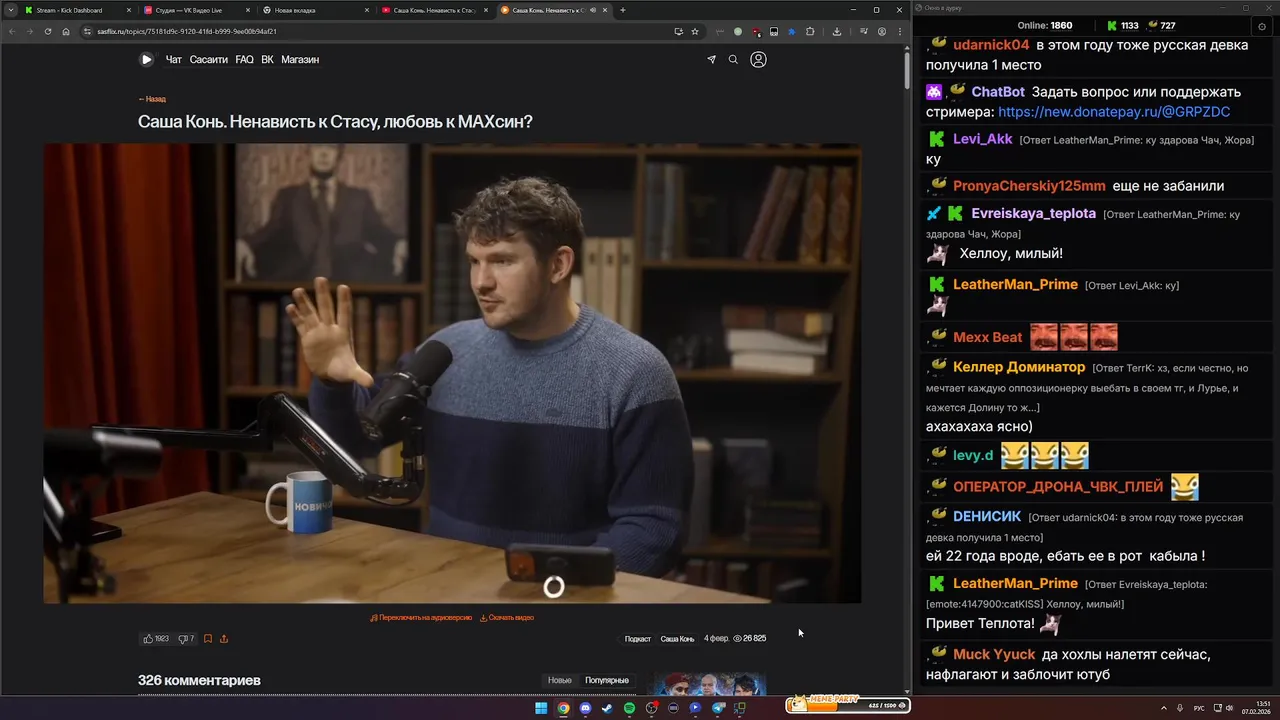Click the MEME PARTY progress widget
This screenshot has height=720, width=1280.
coord(848,704)
